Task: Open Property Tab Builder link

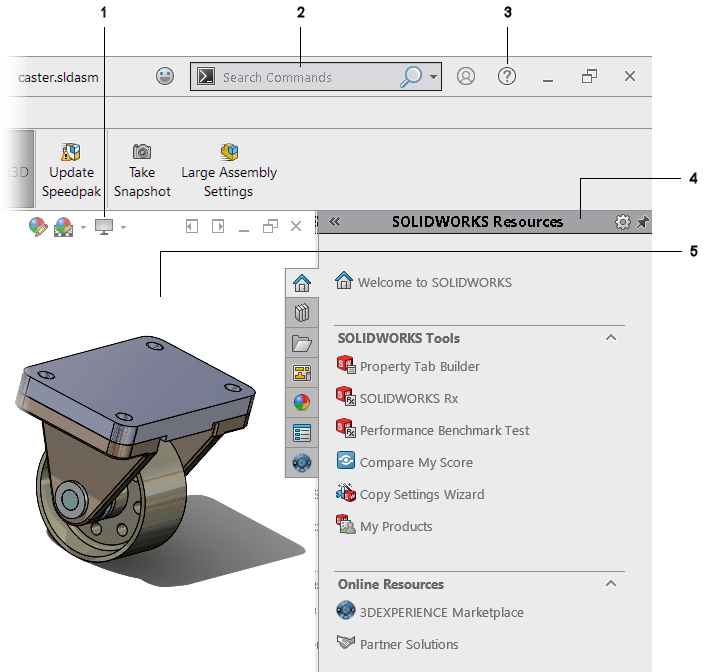Action: click(419, 367)
